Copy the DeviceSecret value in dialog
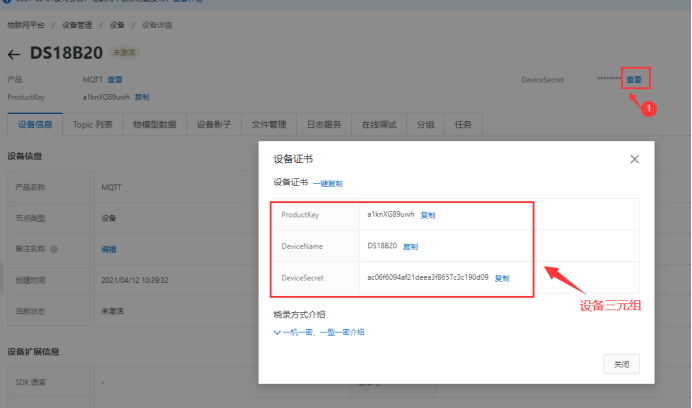Viewport: 692px width, 408px height. click(x=502, y=278)
